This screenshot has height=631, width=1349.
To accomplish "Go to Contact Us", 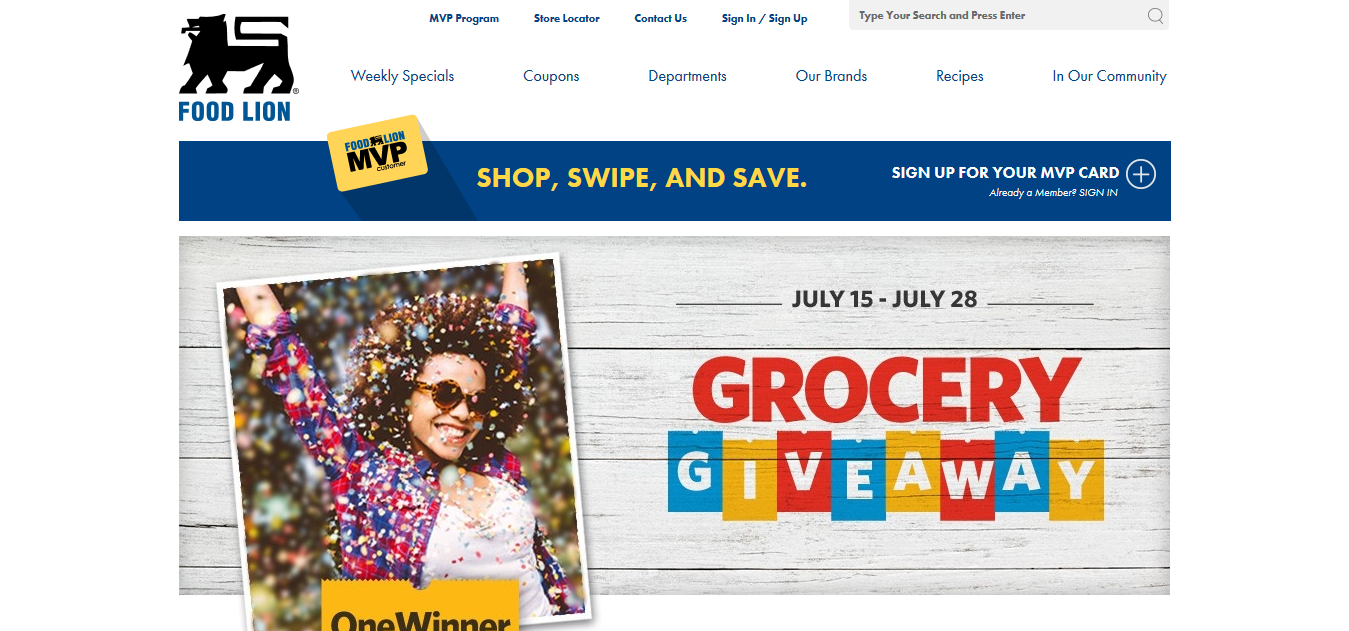I will (661, 18).
